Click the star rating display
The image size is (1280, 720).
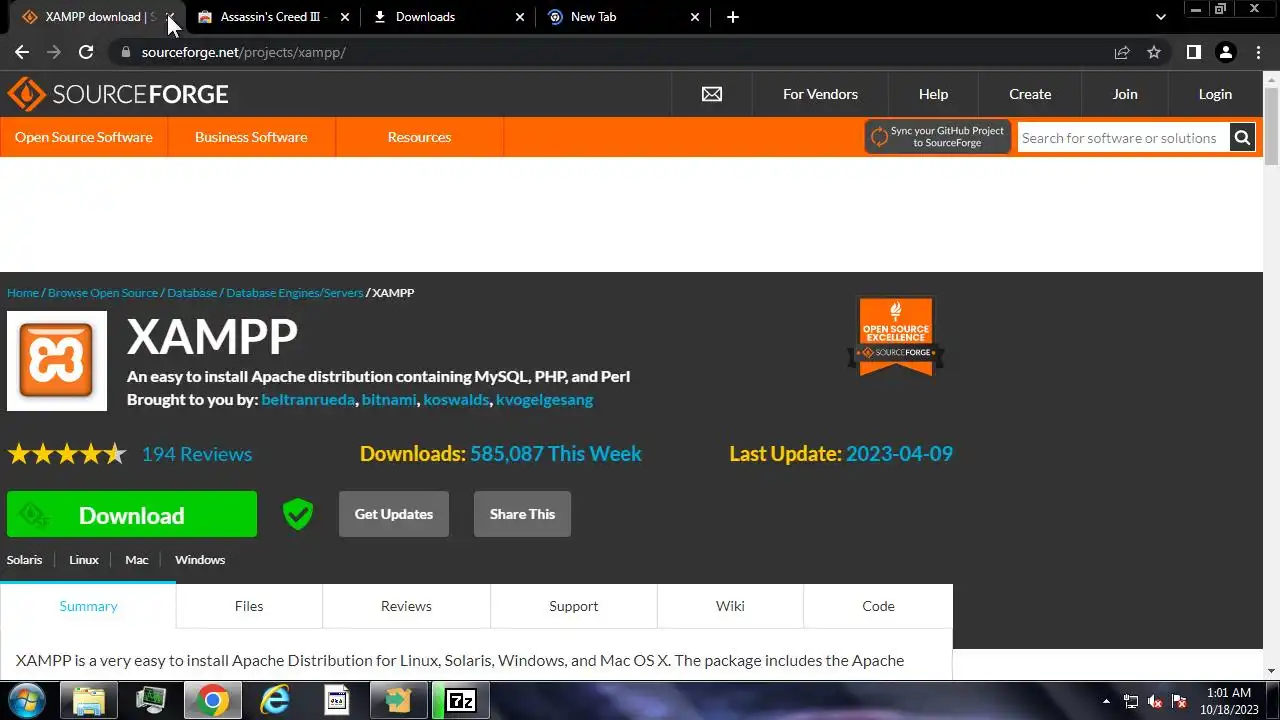[67, 454]
